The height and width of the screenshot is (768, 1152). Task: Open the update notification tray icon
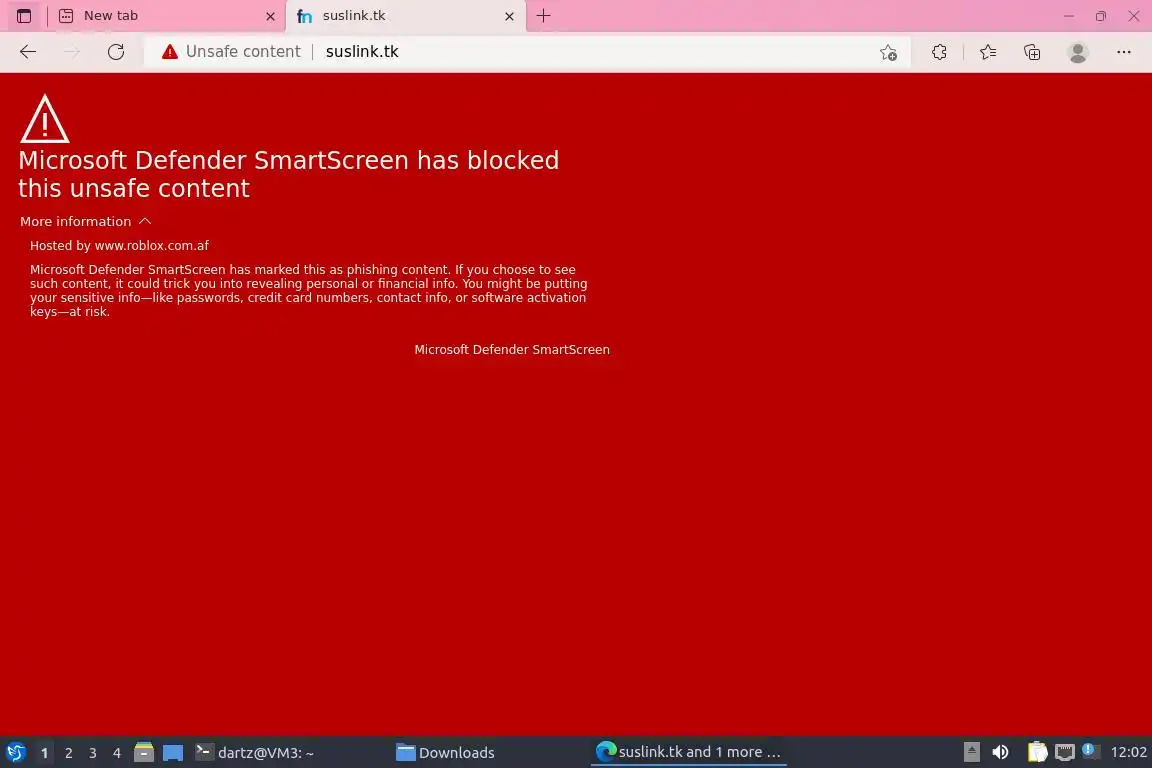[1091, 751]
